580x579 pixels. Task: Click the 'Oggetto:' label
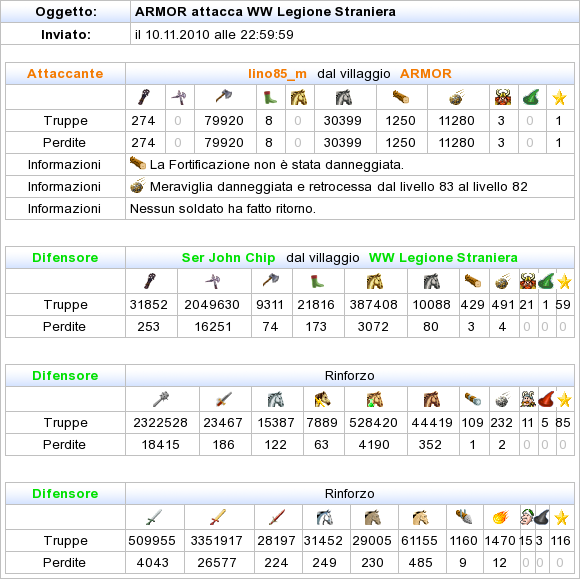pos(66,11)
